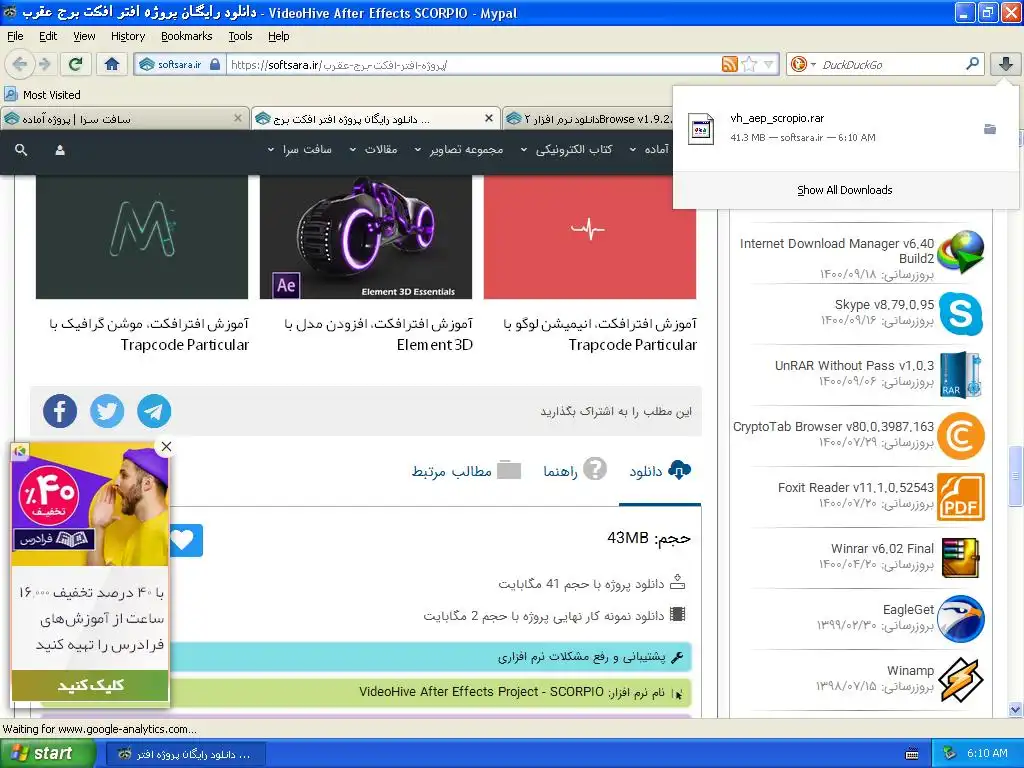
Task: Open the View menu
Action: 84,36
